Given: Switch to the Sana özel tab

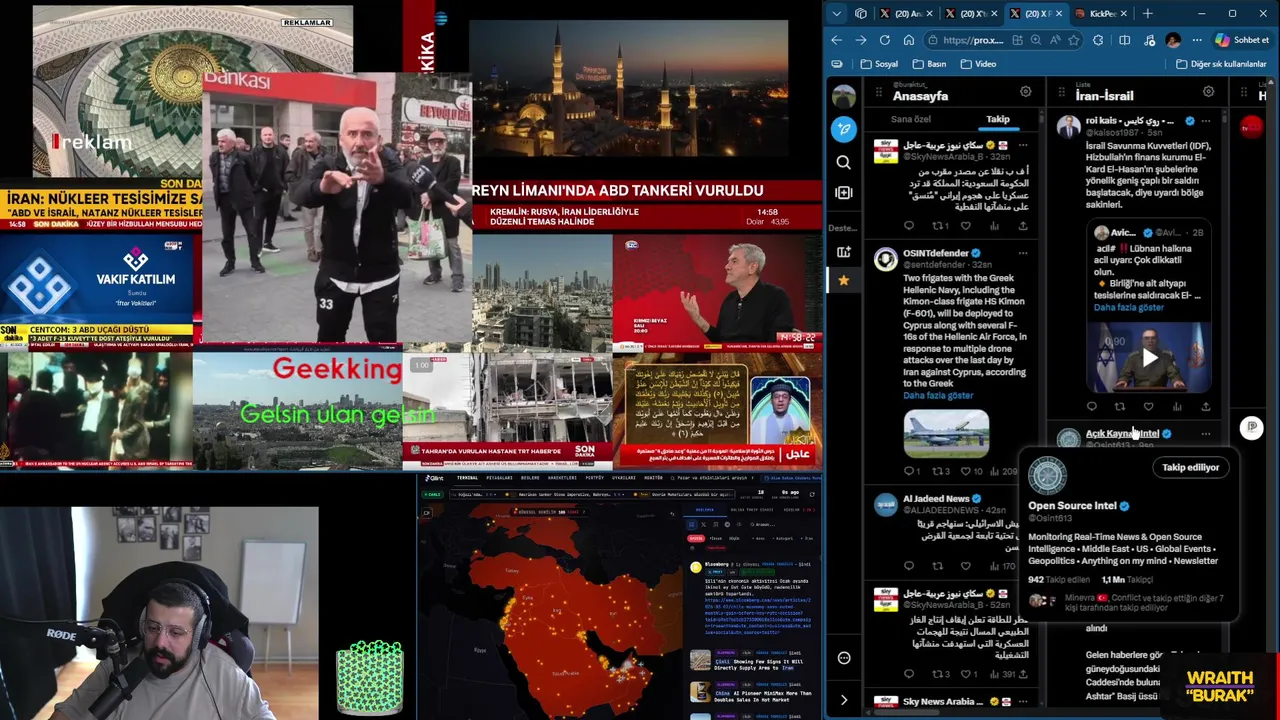Looking at the screenshot, I should (911, 119).
